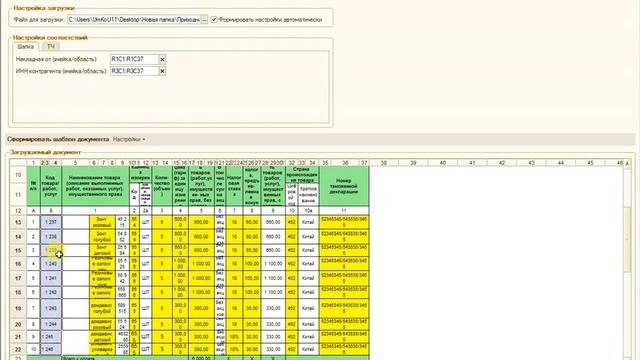The width and height of the screenshot is (640, 360).
Task: Click the scroll up arrow of table
Action: point(627,163)
